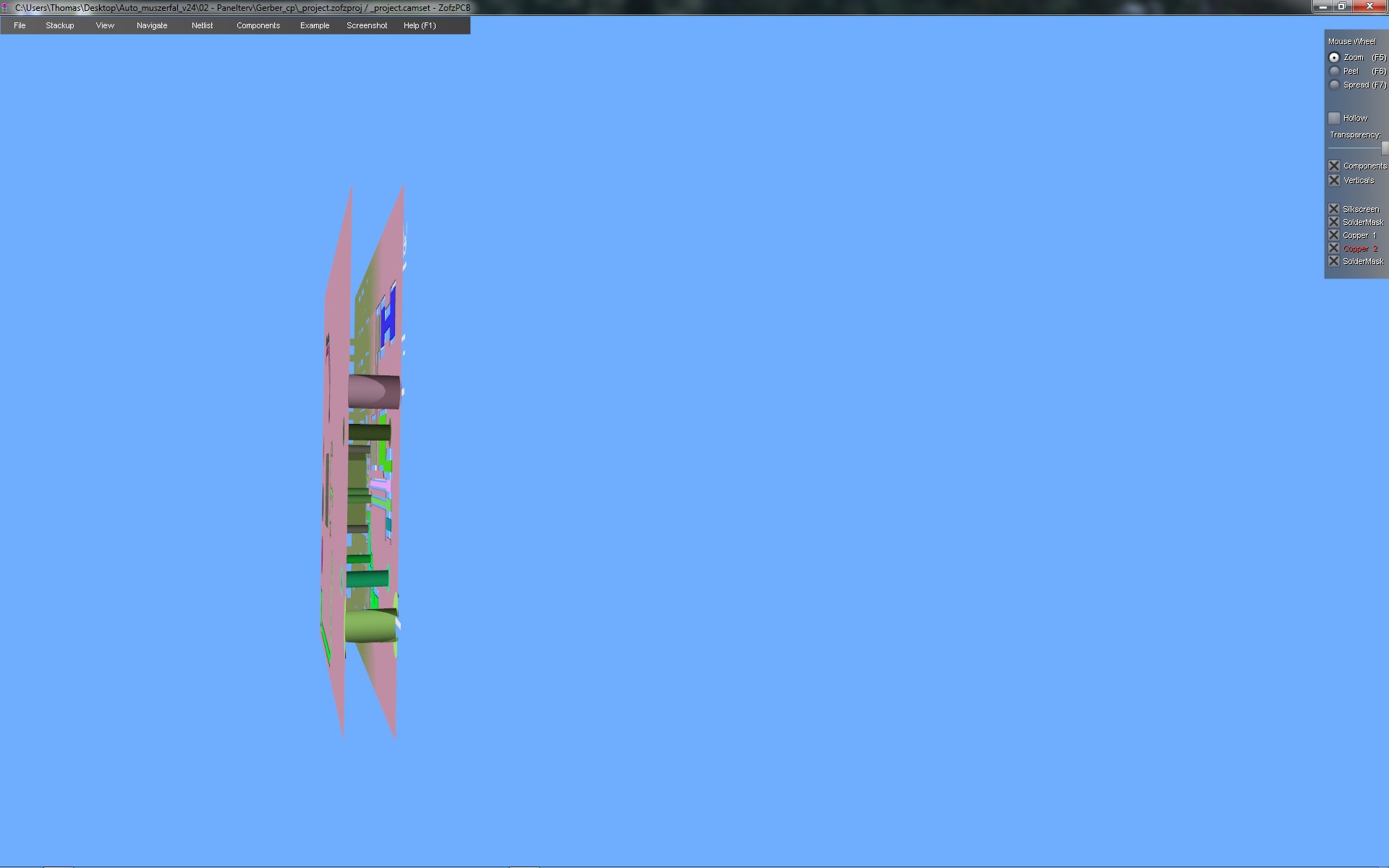Select Zoom (F5) mouse wheel mode
Viewport: 1389px width, 868px height.
pyautogui.click(x=1334, y=57)
